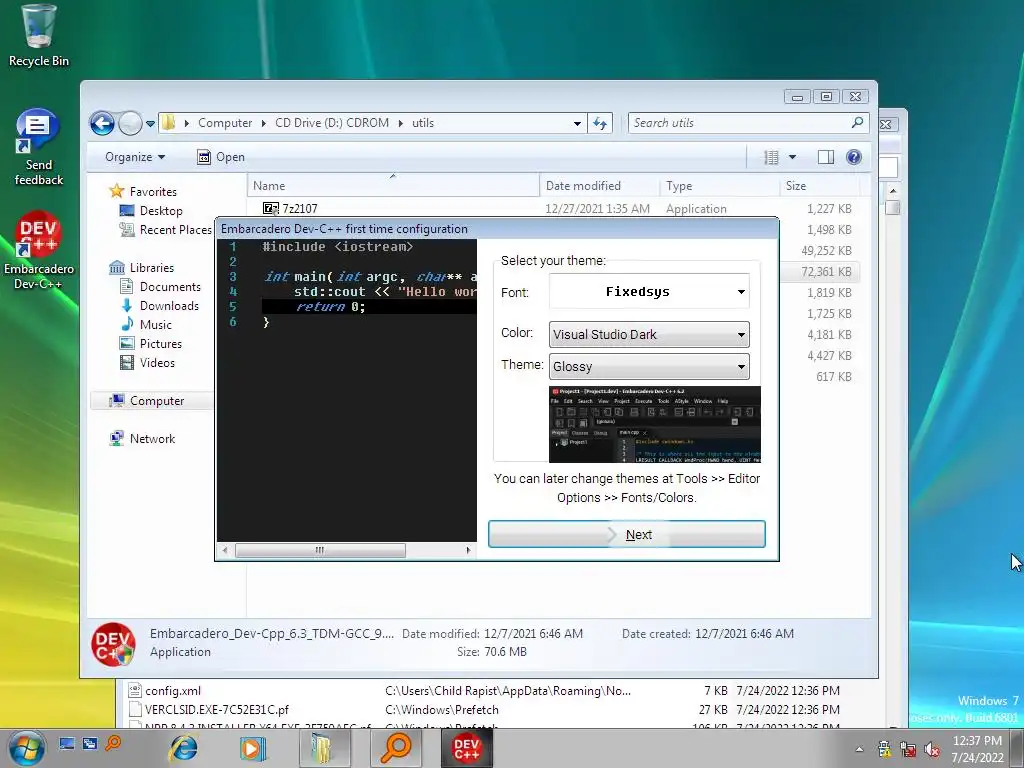This screenshot has width=1024, height=768.
Task: Open the recent pages arrow beside navigation buttons
Action: pos(150,123)
